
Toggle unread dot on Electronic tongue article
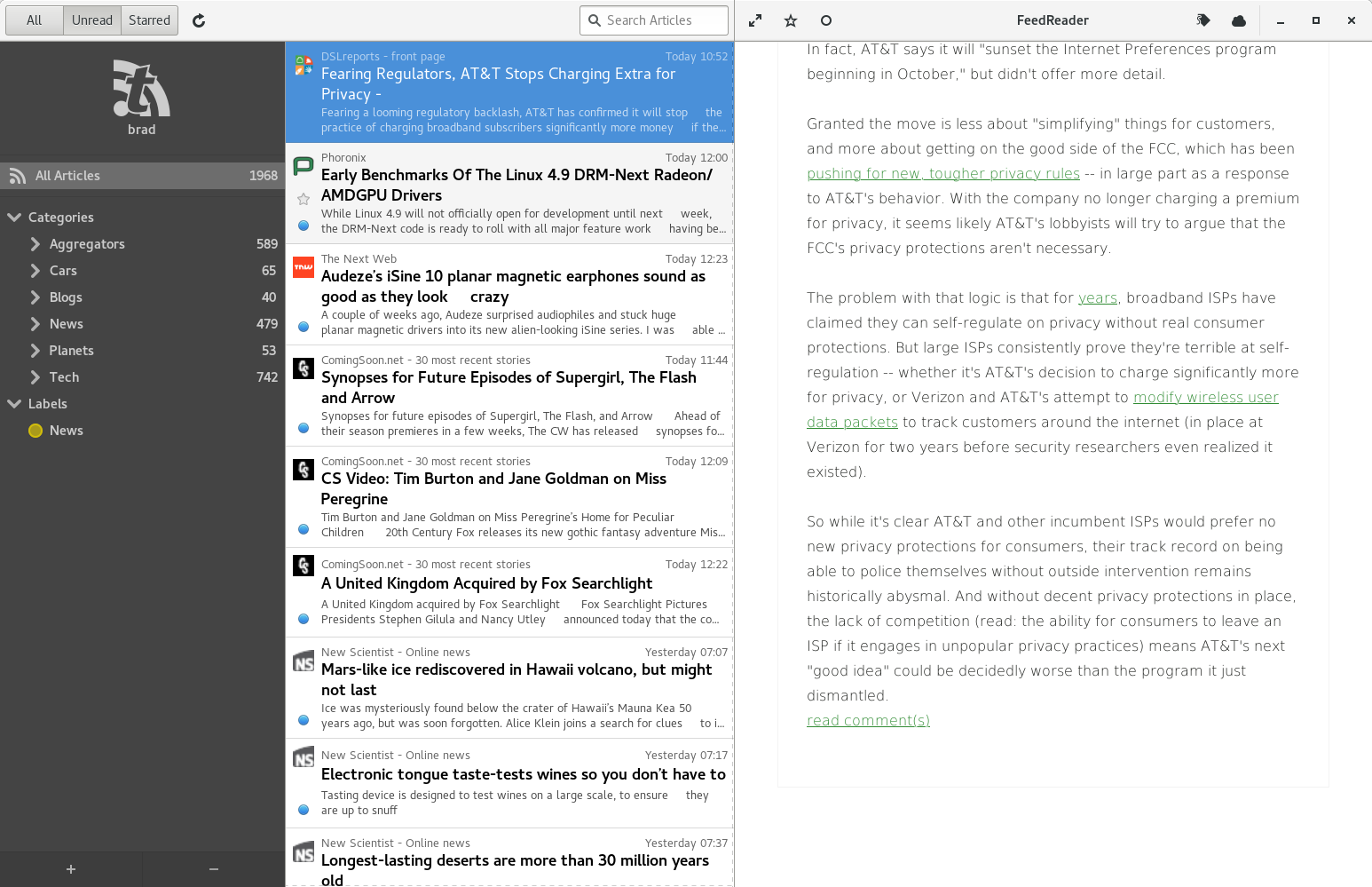click(x=304, y=810)
